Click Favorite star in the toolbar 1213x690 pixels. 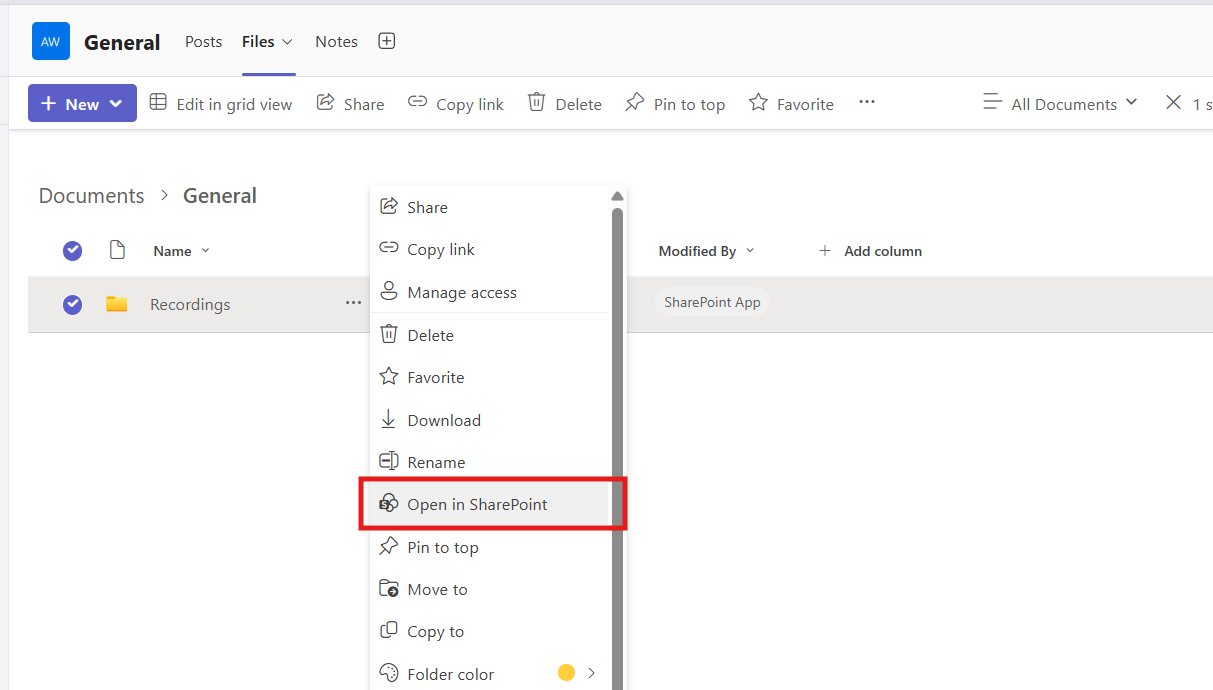pyautogui.click(x=759, y=103)
